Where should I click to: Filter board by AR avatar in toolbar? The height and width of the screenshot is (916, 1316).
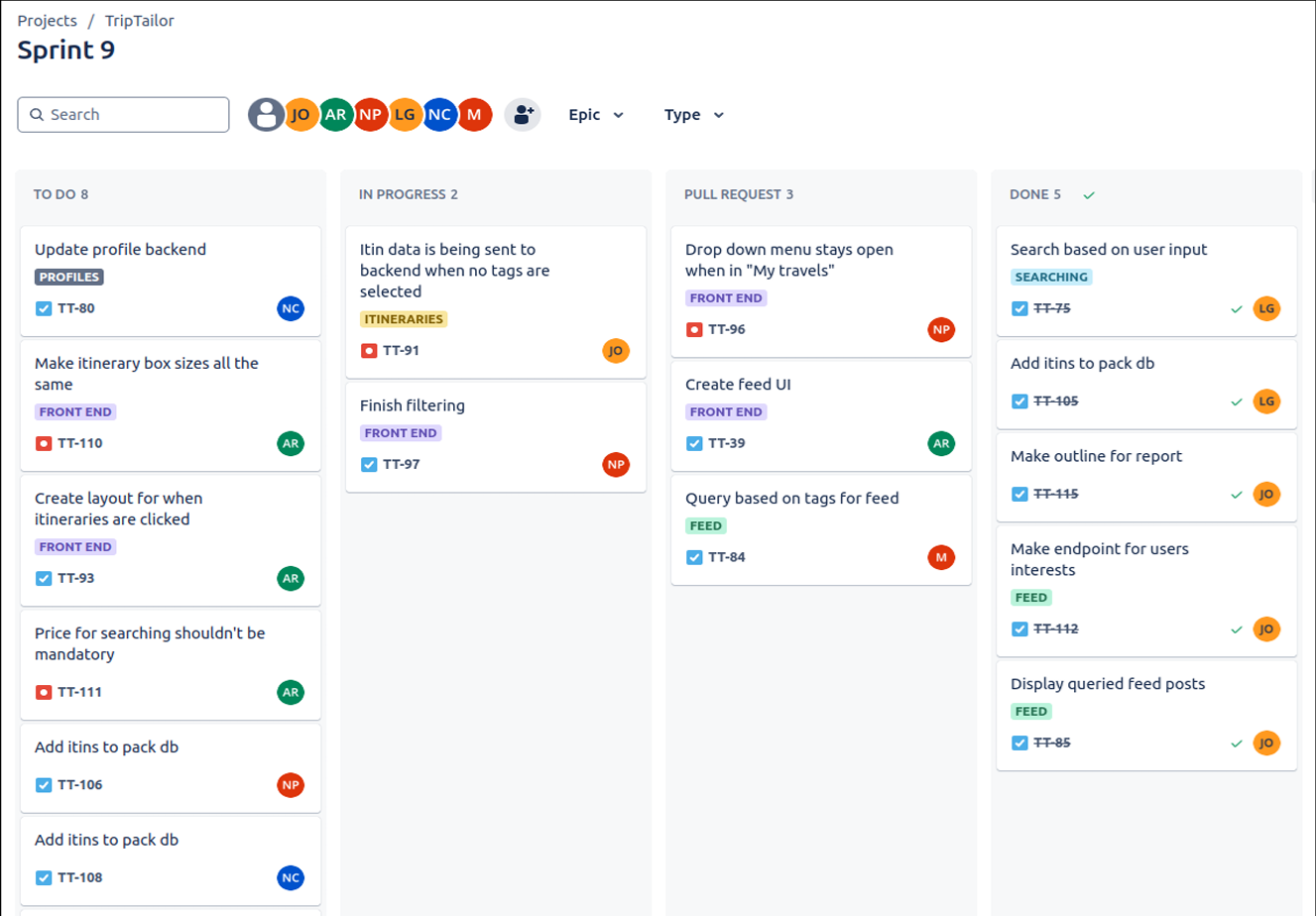click(336, 115)
